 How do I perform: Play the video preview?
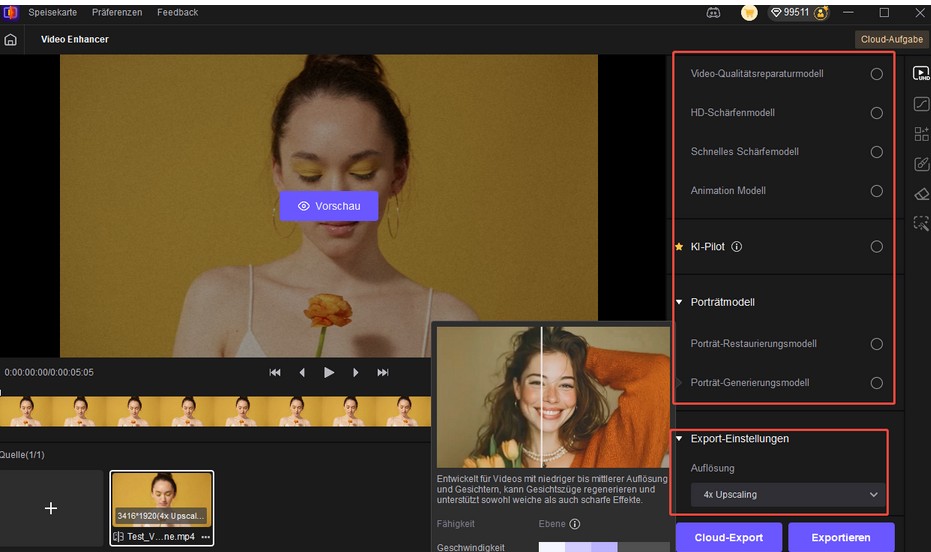click(329, 373)
